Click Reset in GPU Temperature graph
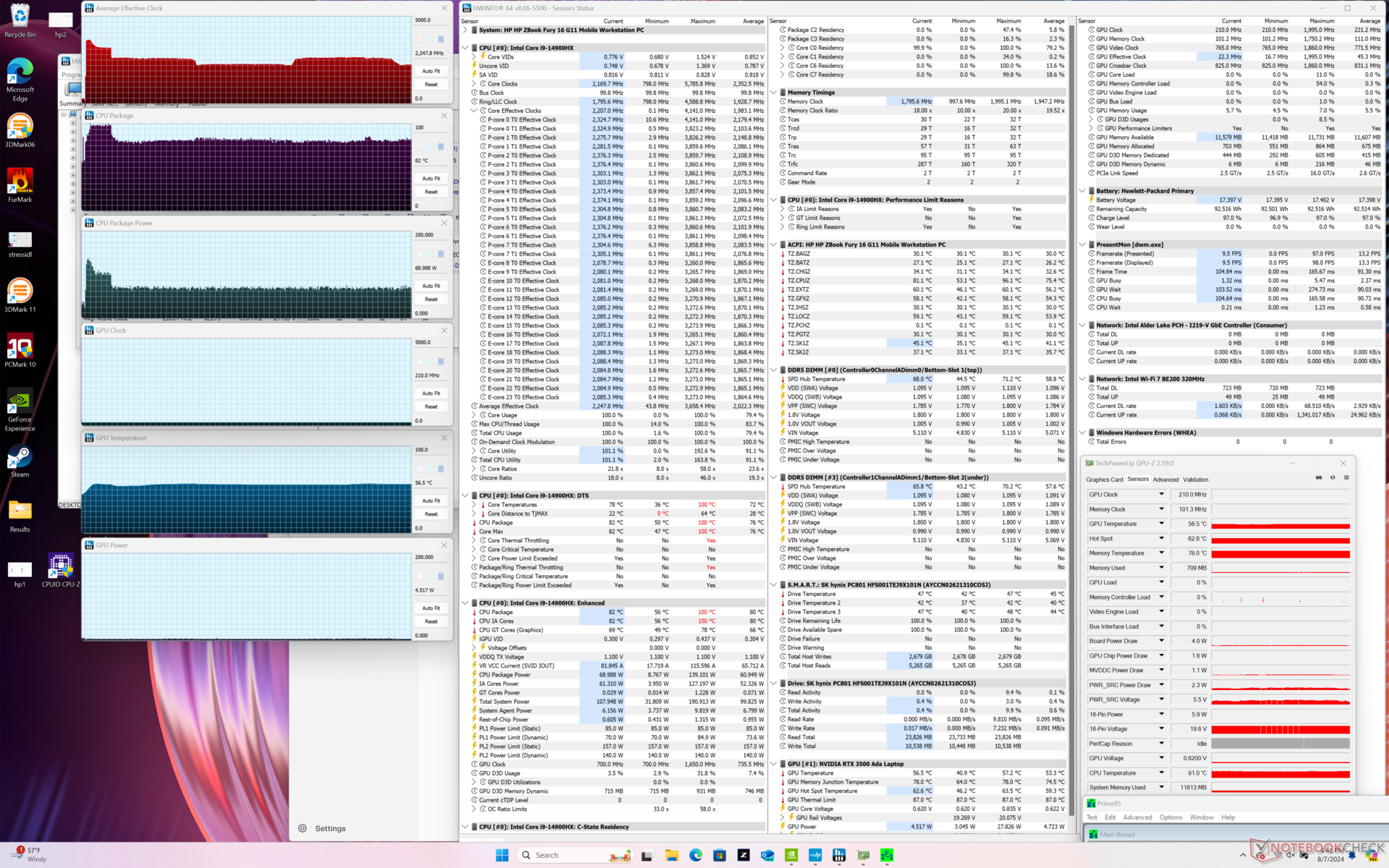This screenshot has width=1389, height=868. point(431,514)
